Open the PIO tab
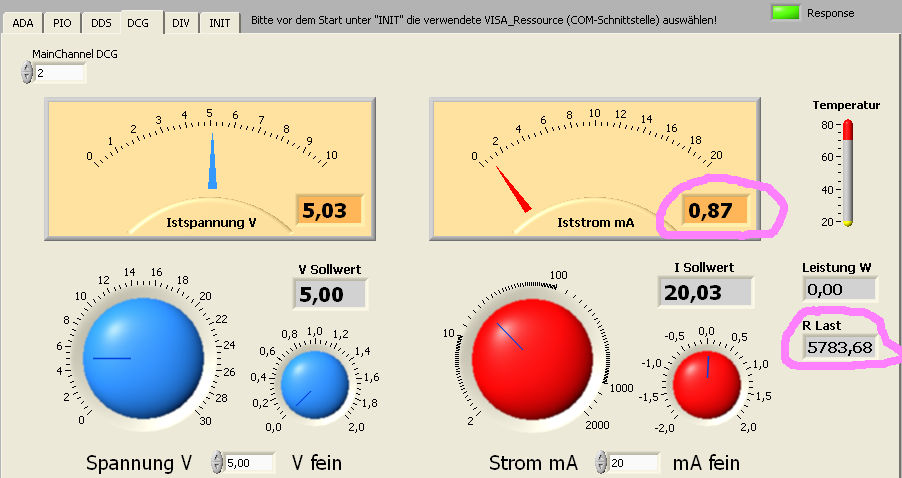Viewport: 902px width, 478px height. [x=62, y=21]
